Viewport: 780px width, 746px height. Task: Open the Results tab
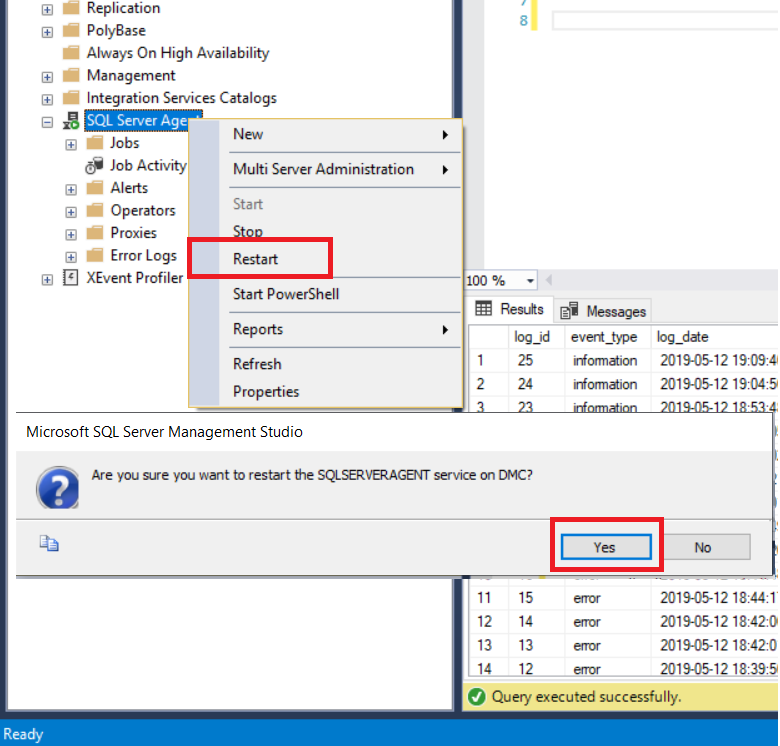click(510, 310)
